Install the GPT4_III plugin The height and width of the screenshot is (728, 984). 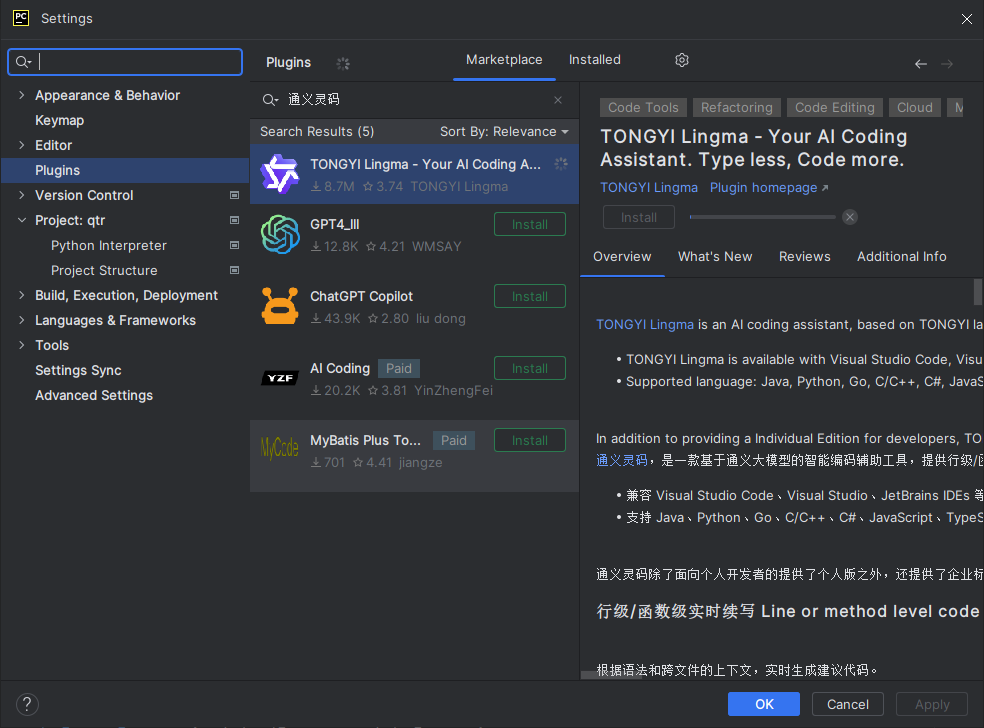click(x=530, y=225)
